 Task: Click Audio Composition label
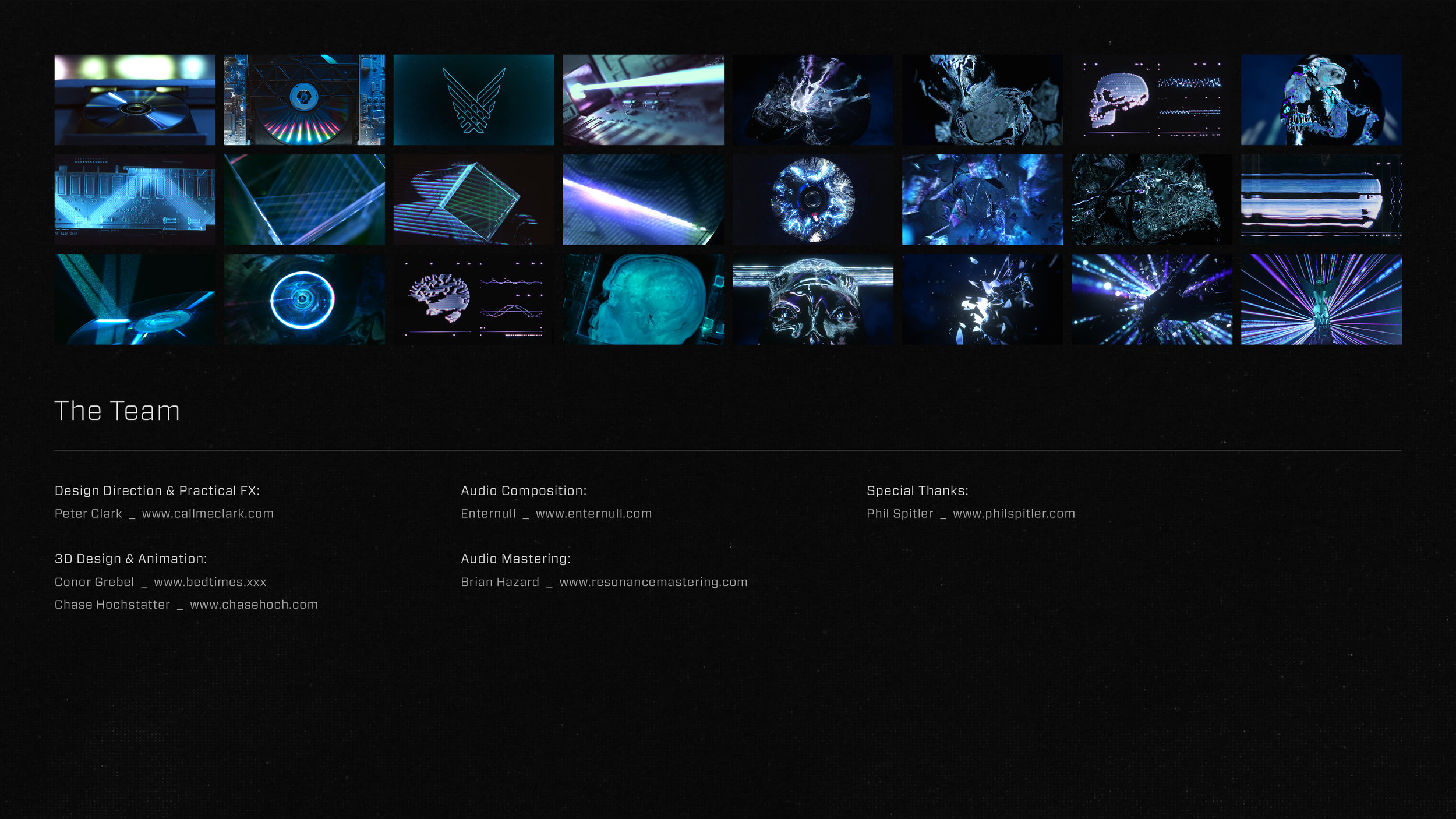tap(524, 490)
